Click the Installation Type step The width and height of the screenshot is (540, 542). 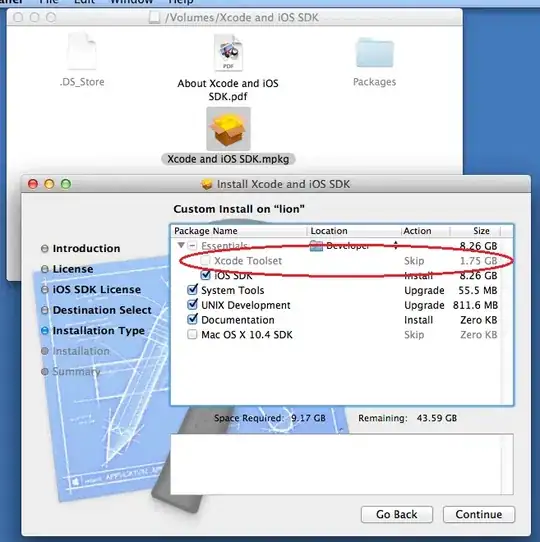coord(99,331)
